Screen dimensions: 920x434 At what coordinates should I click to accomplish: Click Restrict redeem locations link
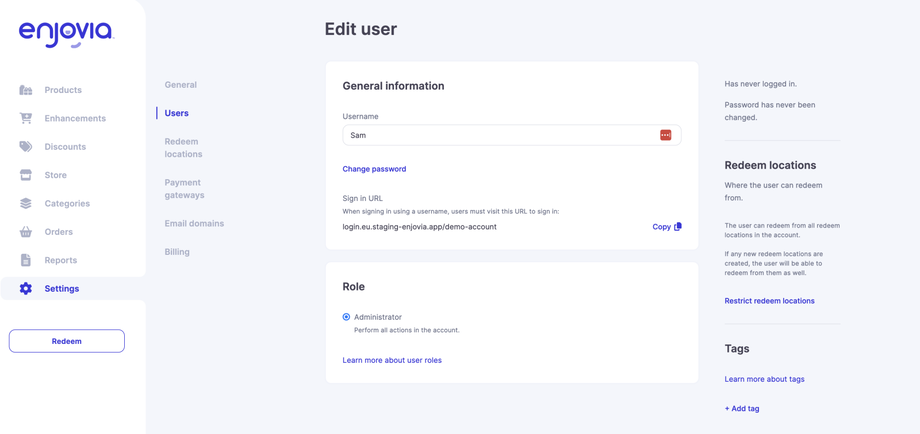click(769, 301)
